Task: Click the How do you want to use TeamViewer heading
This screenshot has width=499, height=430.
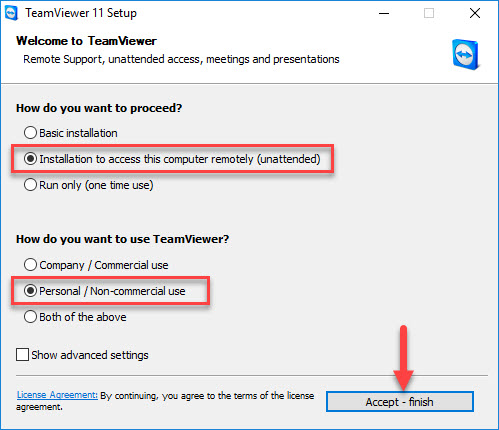Action: pos(123,239)
